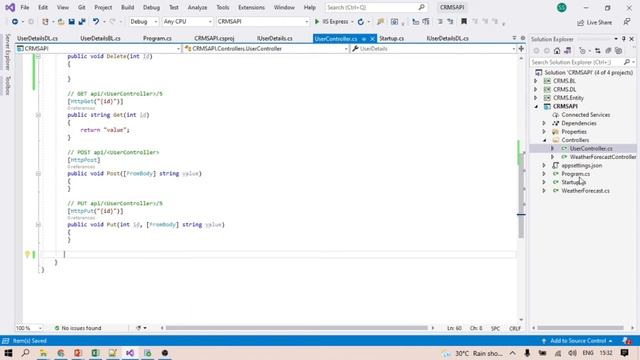Click the main Search (Ctrl+Q) box
The width and height of the screenshot is (640, 360).
click(376, 7)
